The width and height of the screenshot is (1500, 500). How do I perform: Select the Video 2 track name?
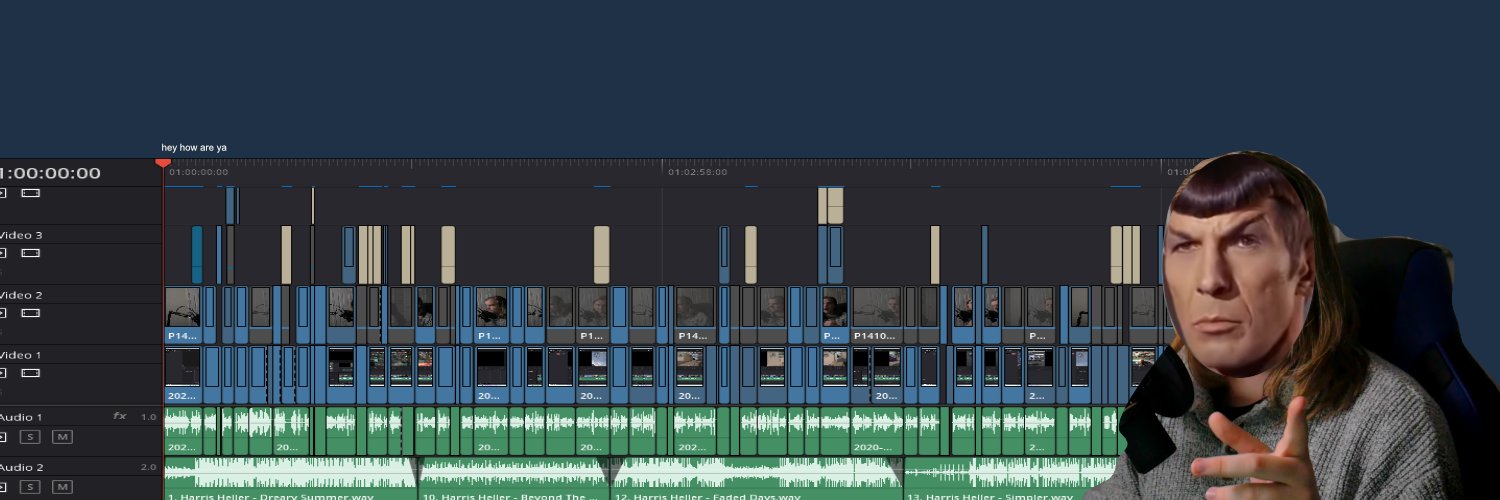coord(20,296)
